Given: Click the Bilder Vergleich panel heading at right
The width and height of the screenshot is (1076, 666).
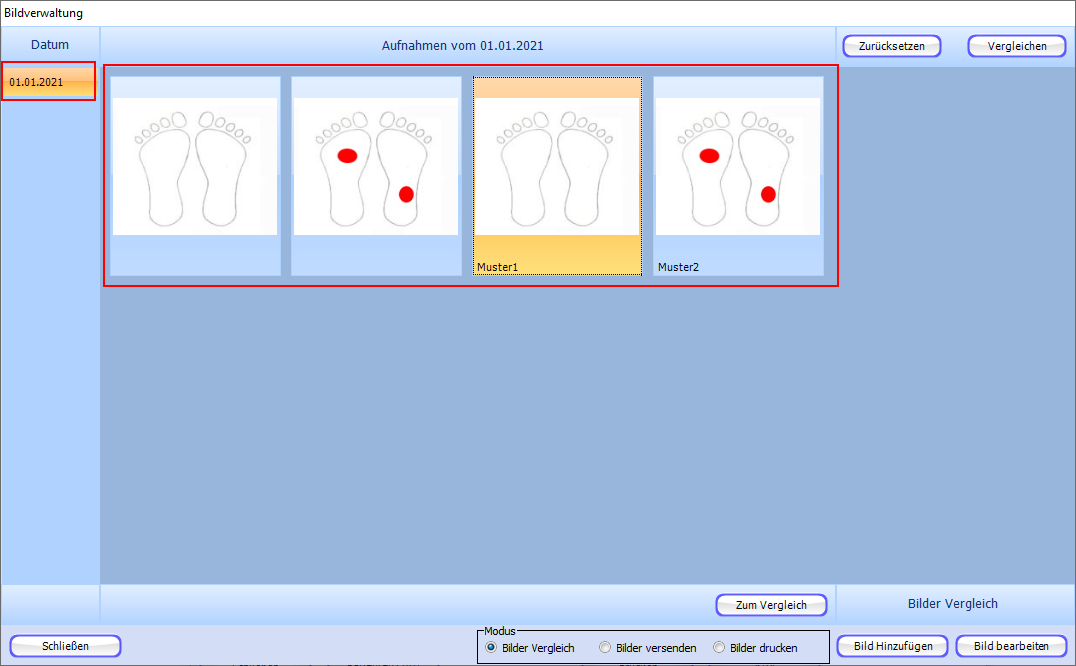Looking at the screenshot, I should (952, 603).
